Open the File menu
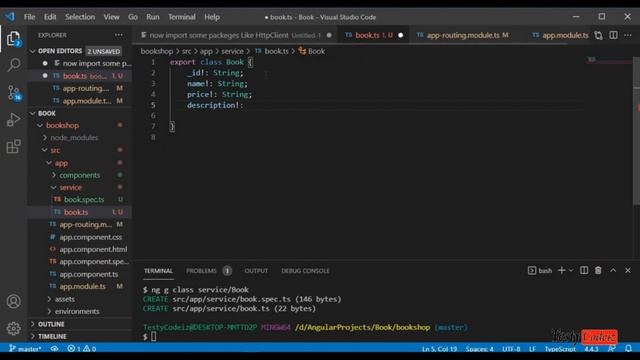The width and height of the screenshot is (640, 360). click(29, 17)
